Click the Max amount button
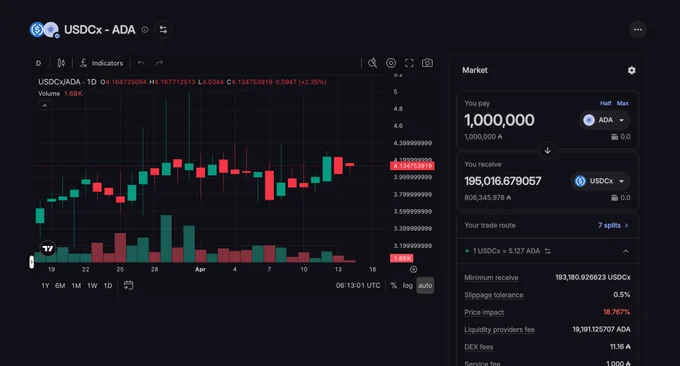Viewport: 680px width, 366px height. tap(622, 103)
